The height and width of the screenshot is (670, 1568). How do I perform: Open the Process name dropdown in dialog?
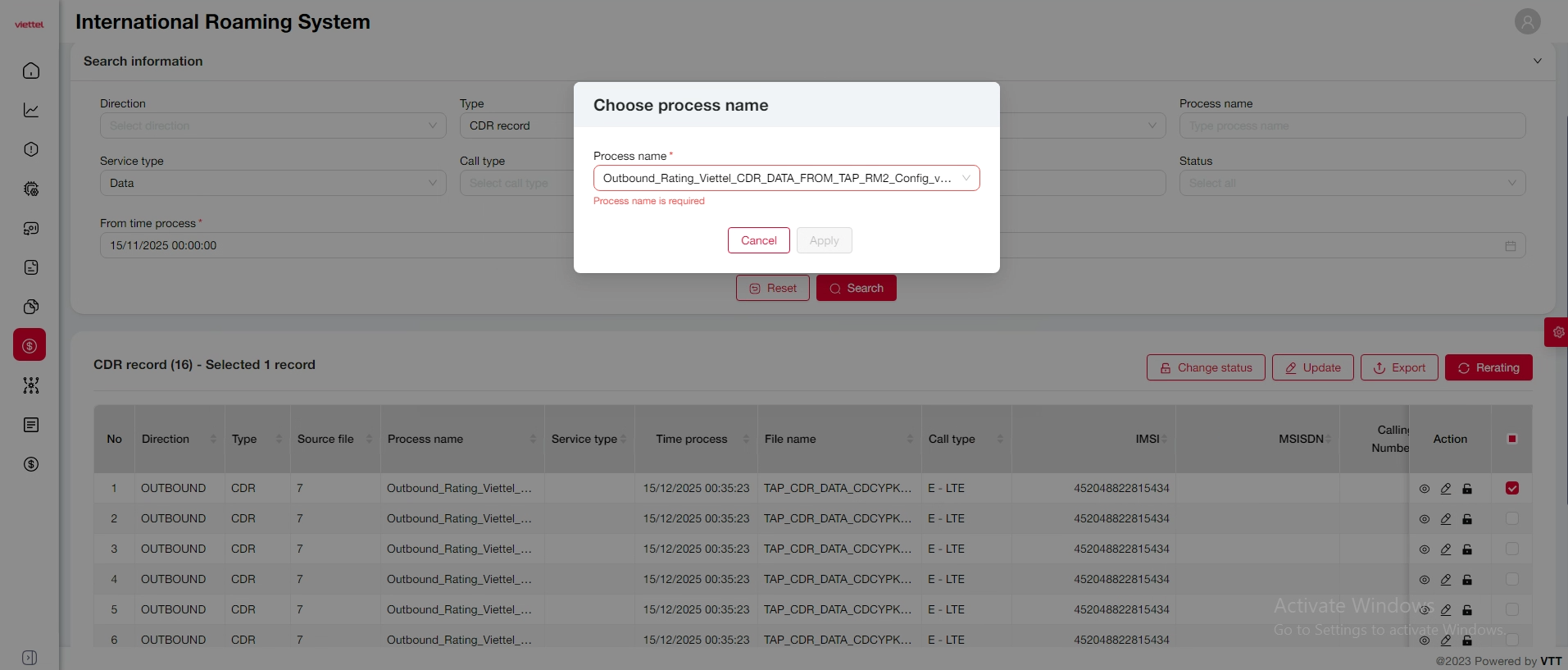click(x=786, y=178)
